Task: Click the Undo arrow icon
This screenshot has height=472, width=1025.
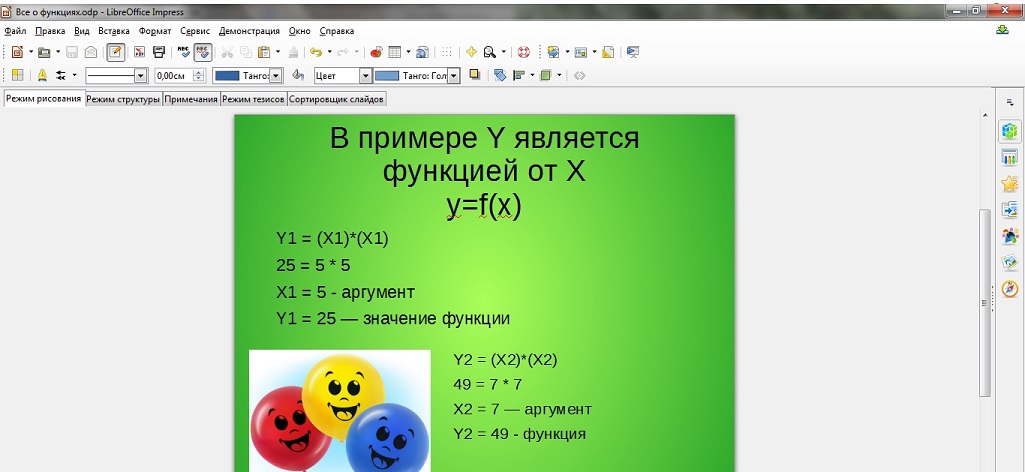Action: pos(315,52)
